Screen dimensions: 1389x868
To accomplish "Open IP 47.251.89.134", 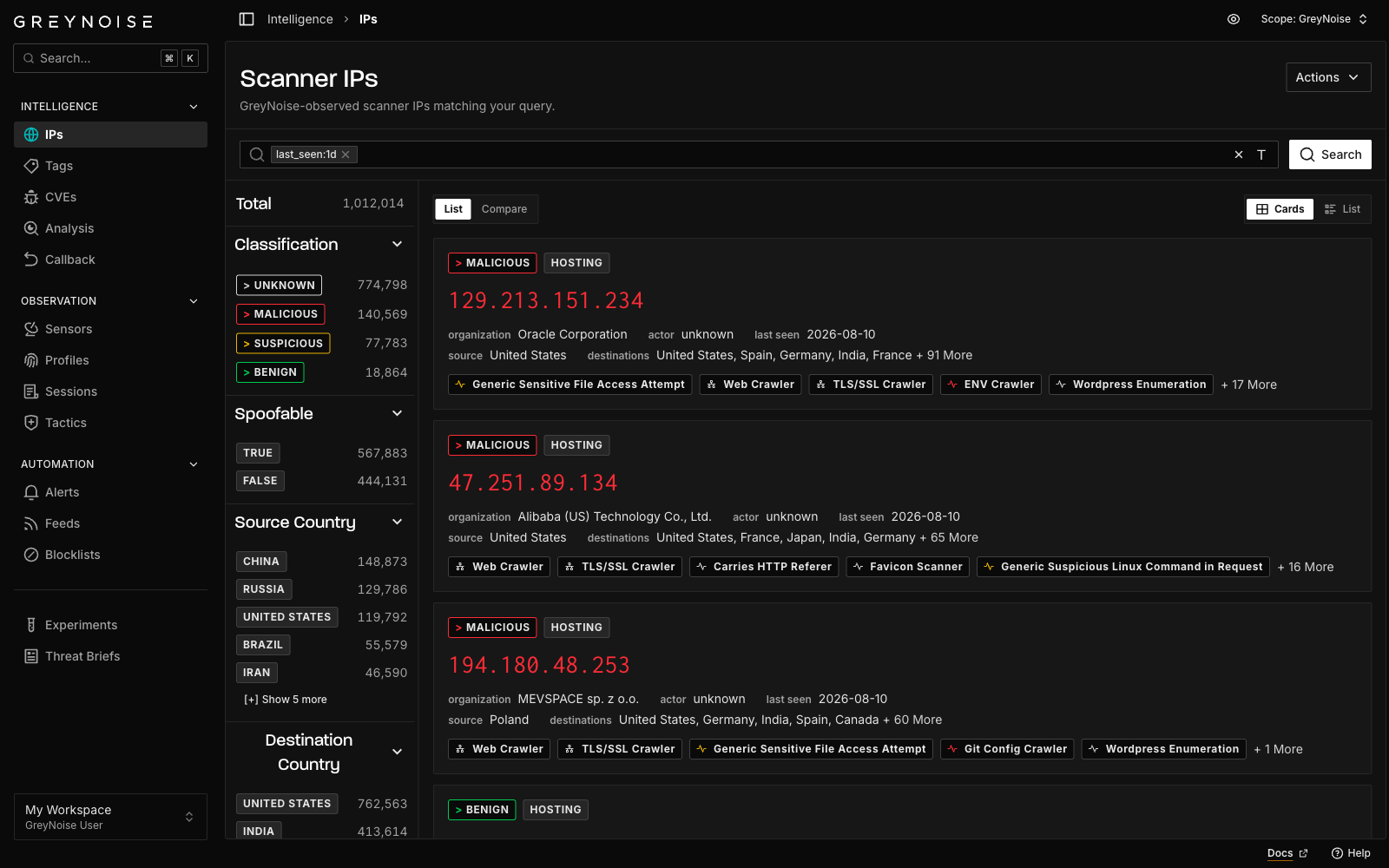I will click(533, 483).
